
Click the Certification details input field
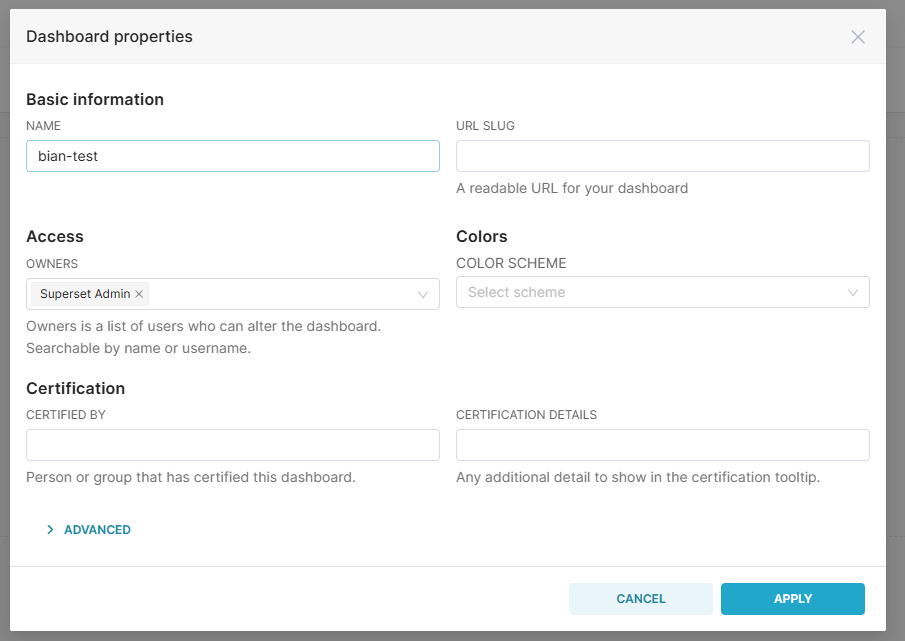pyautogui.click(x=663, y=445)
